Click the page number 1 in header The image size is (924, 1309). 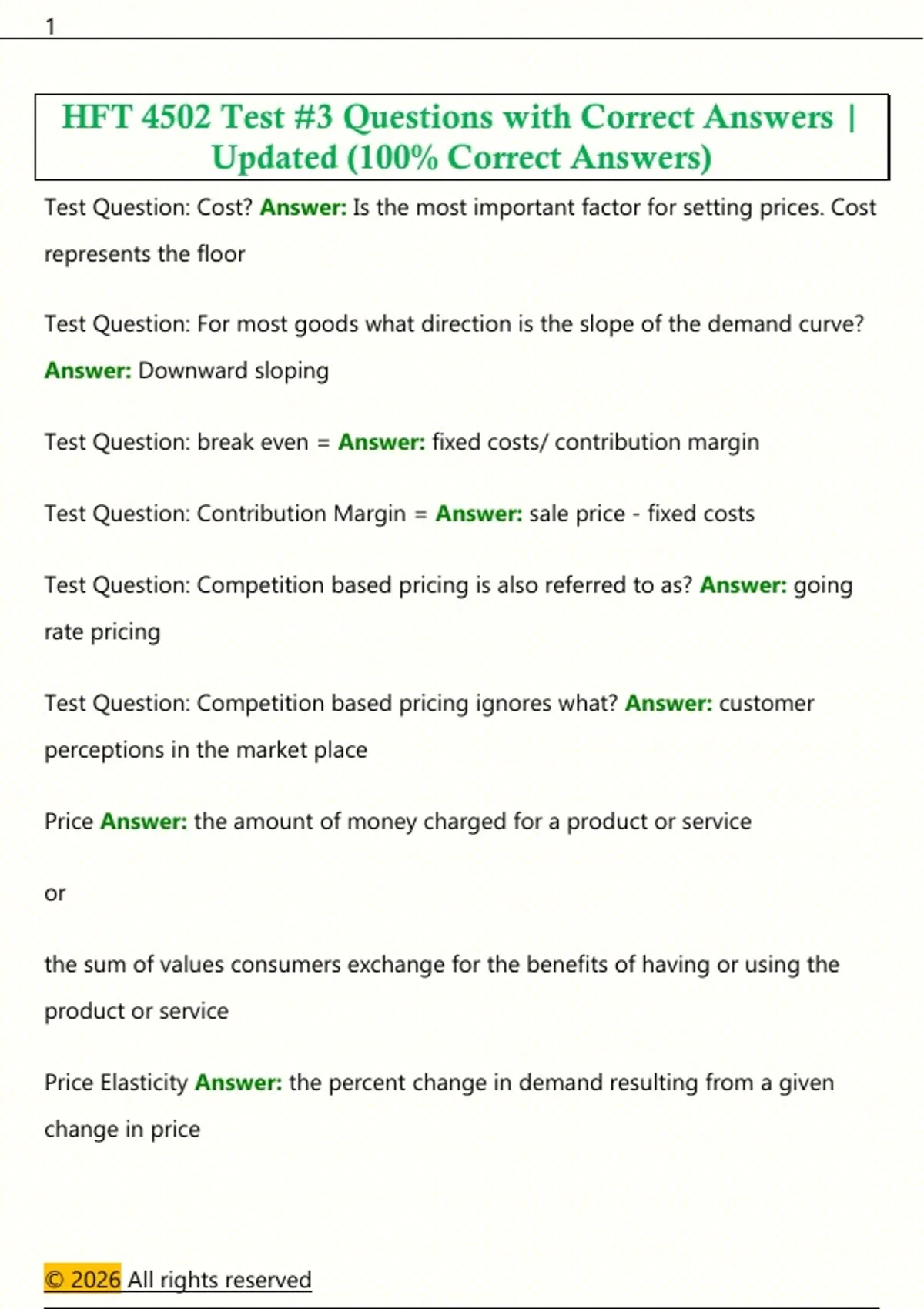point(50,27)
